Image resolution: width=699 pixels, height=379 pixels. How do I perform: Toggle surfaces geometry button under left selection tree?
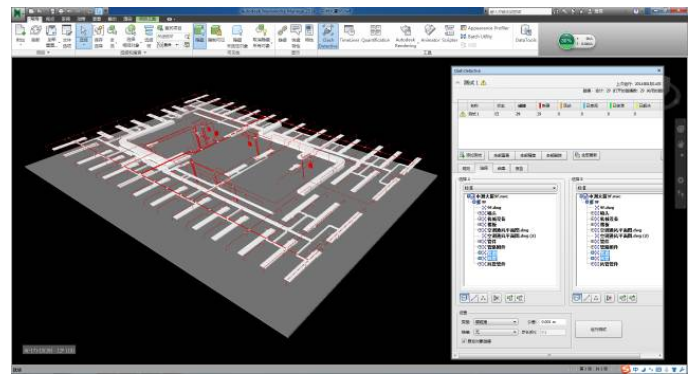(464, 298)
